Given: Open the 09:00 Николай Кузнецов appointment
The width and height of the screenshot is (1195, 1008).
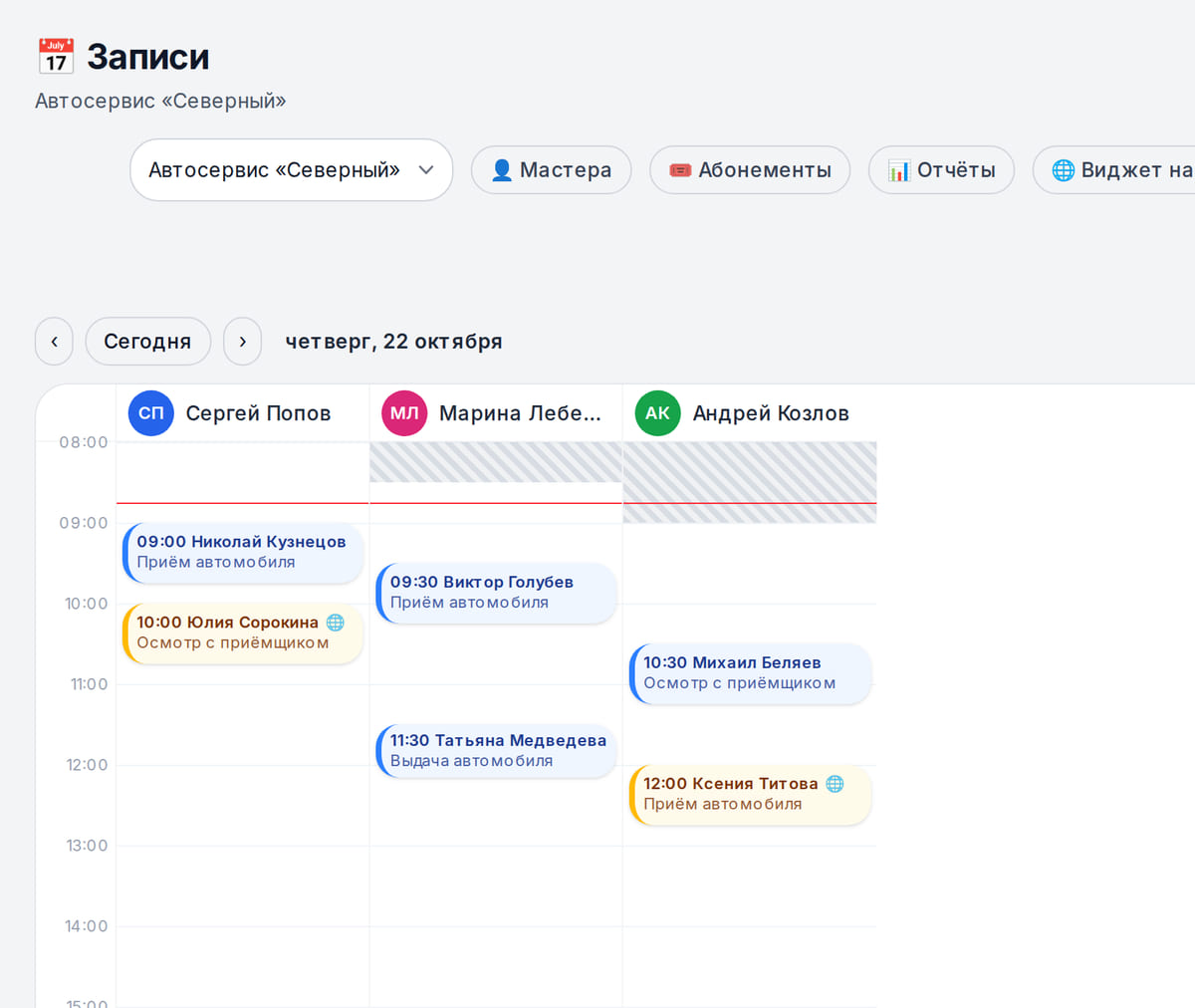Looking at the screenshot, I should click(243, 553).
